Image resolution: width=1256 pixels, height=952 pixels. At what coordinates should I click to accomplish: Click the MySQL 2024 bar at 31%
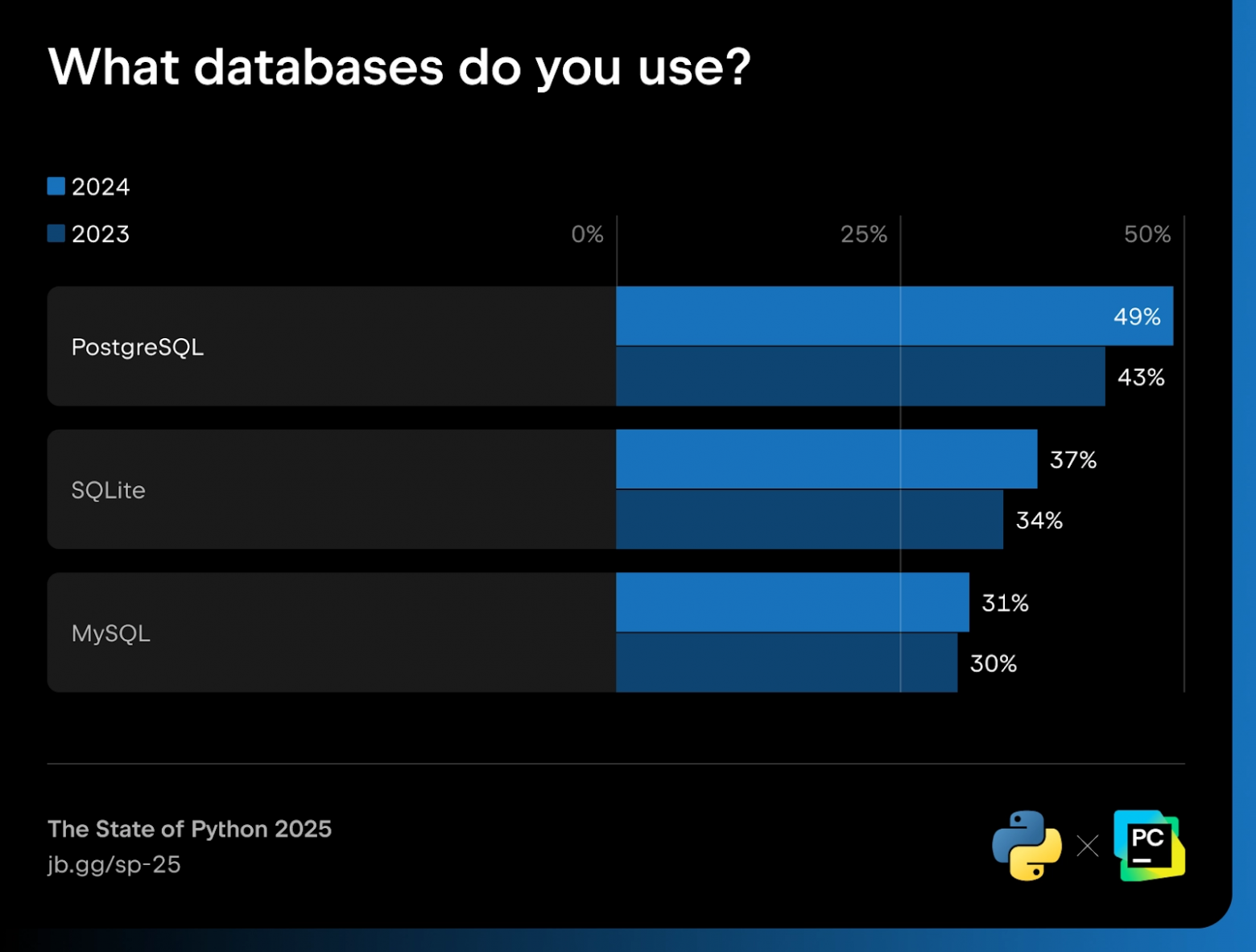pyautogui.click(x=793, y=603)
